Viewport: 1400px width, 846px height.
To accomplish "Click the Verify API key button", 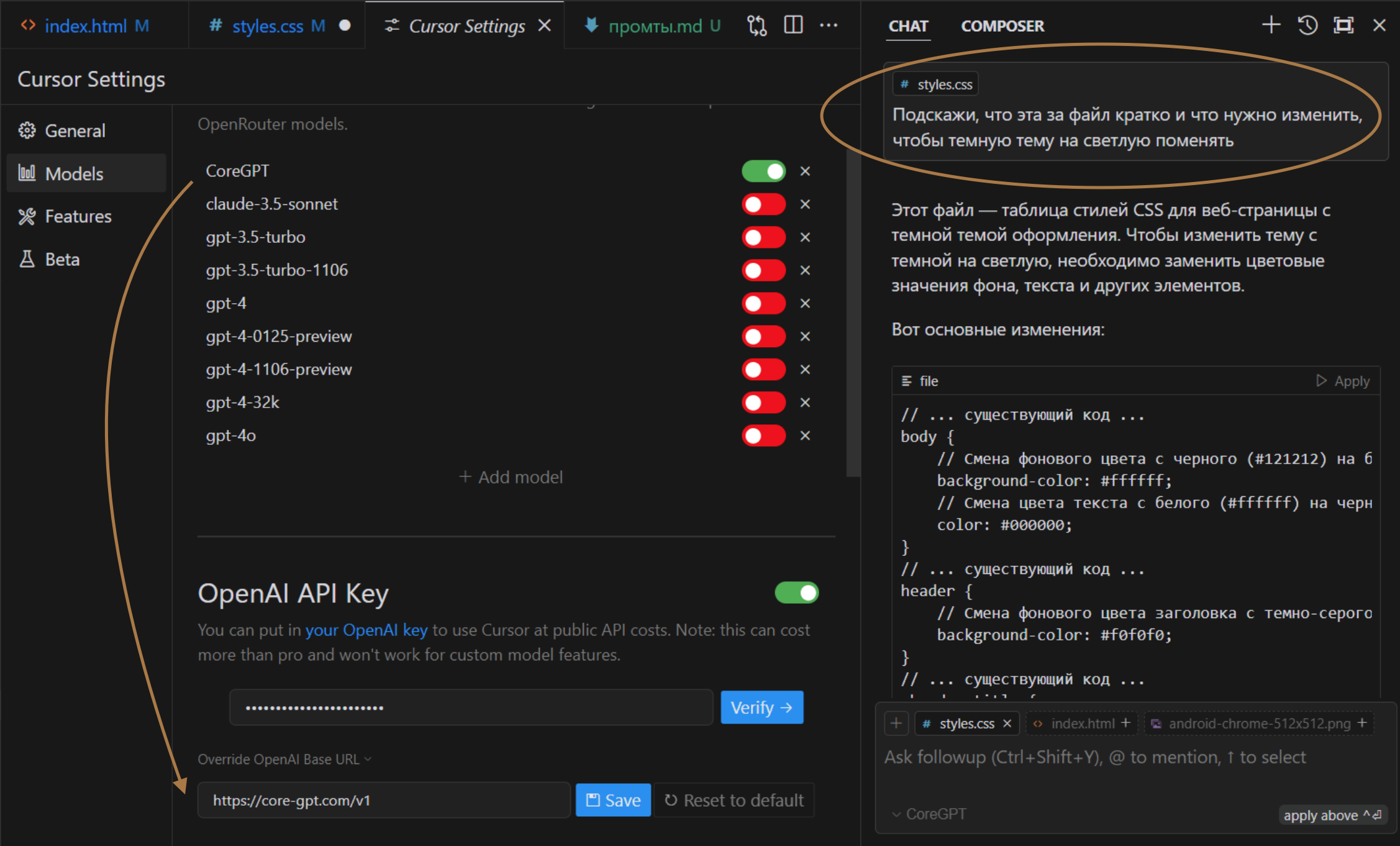I will (x=761, y=707).
